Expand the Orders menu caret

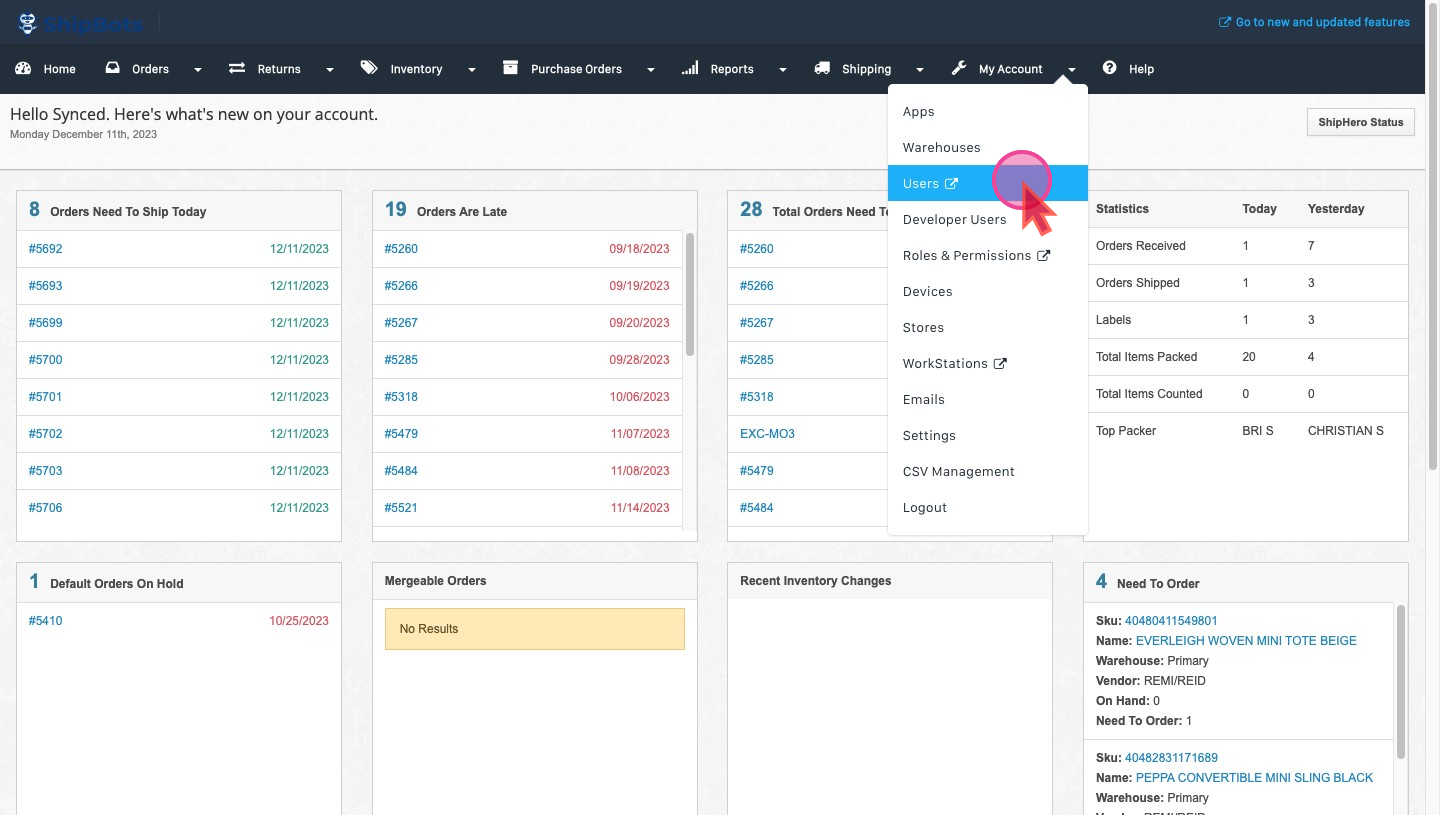tap(198, 70)
